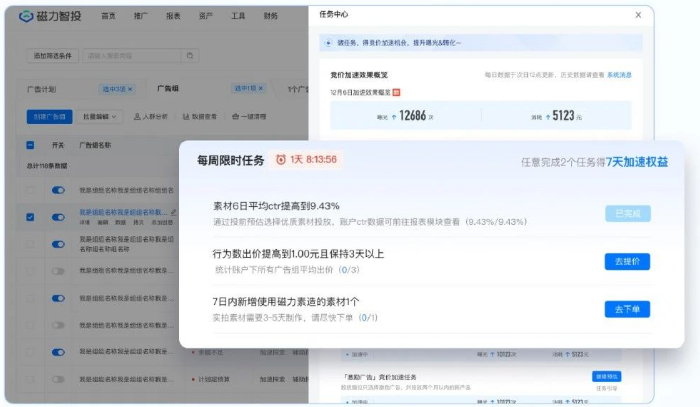The image size is (700, 407).
Task: Click the 计划超预算 status text
Action: (x=214, y=379)
